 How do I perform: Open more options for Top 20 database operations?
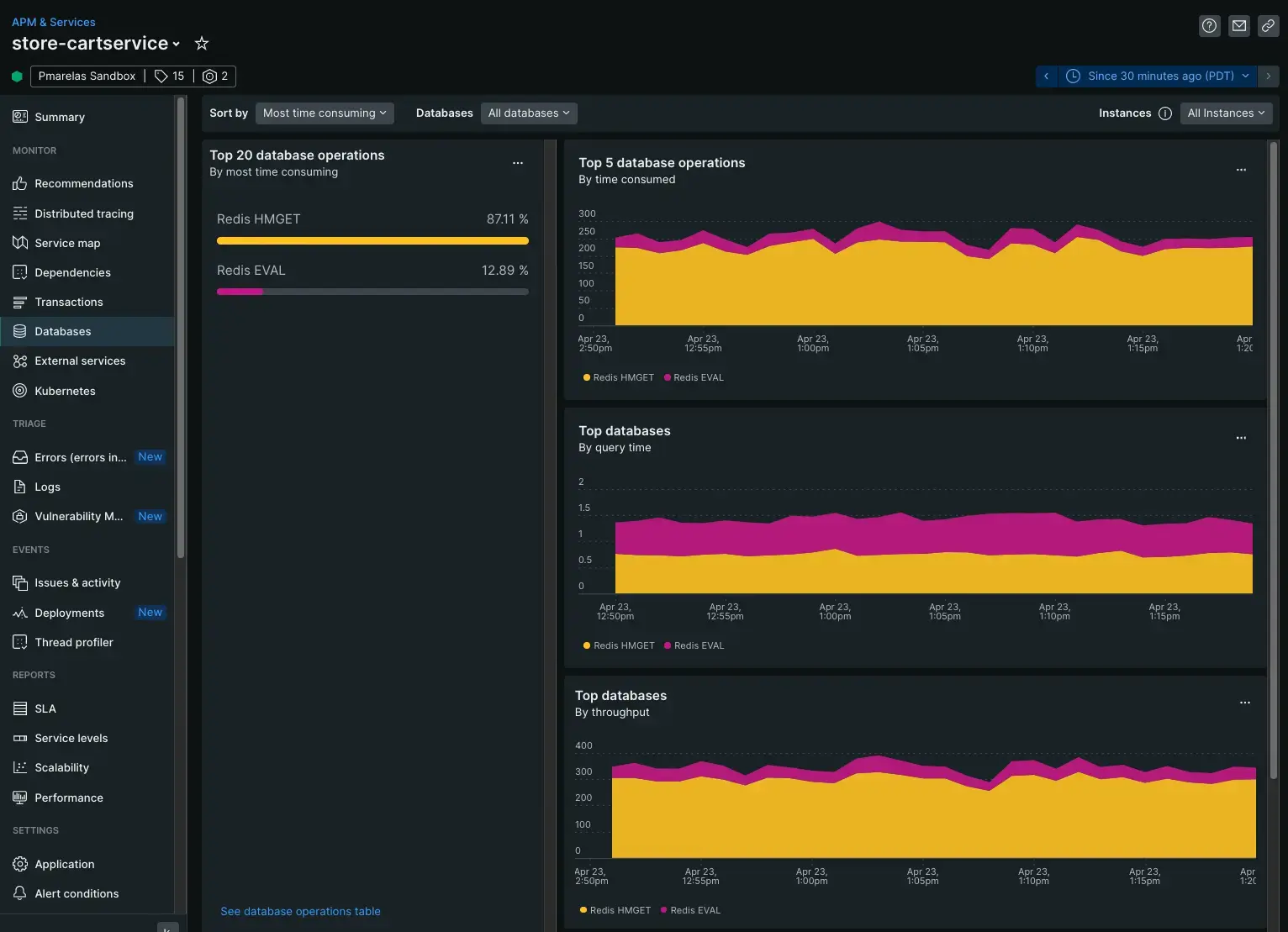click(518, 163)
